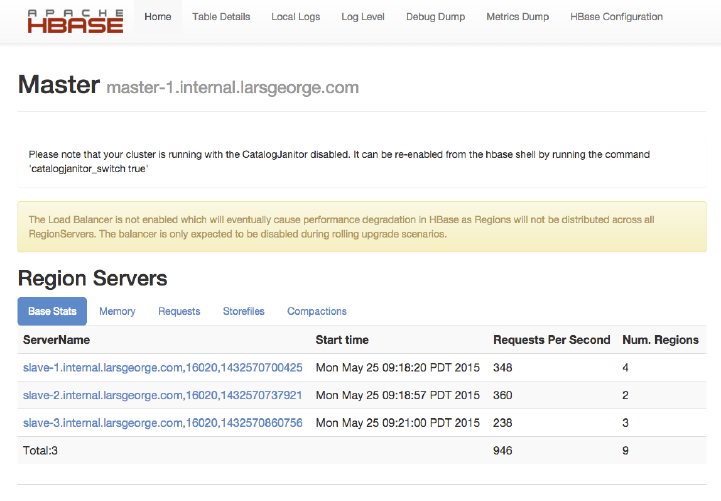This screenshot has height=501, width=721.
Task: Click requests value 360
Action: 503,395
